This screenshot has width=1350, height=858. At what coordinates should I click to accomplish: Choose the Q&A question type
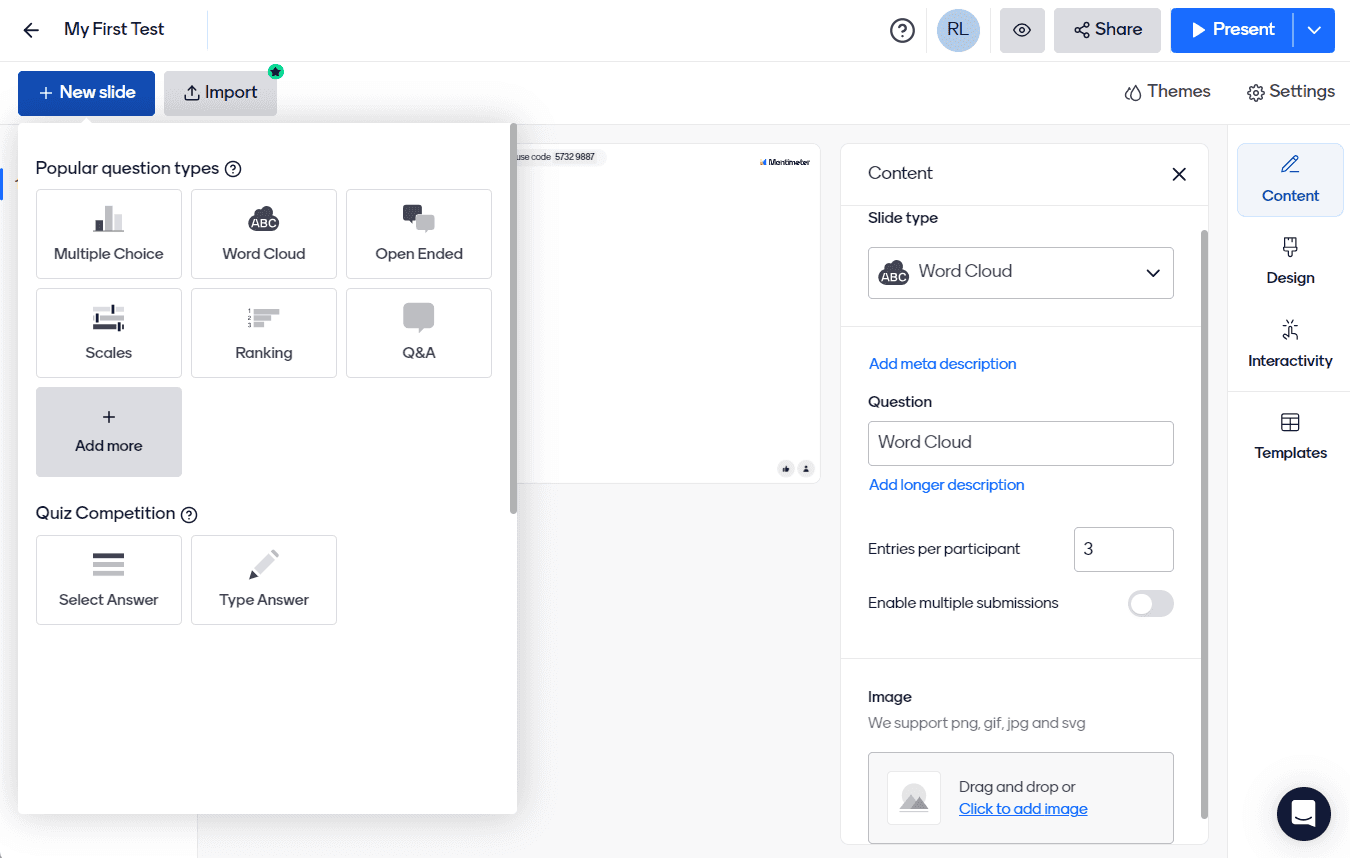pyautogui.click(x=419, y=333)
